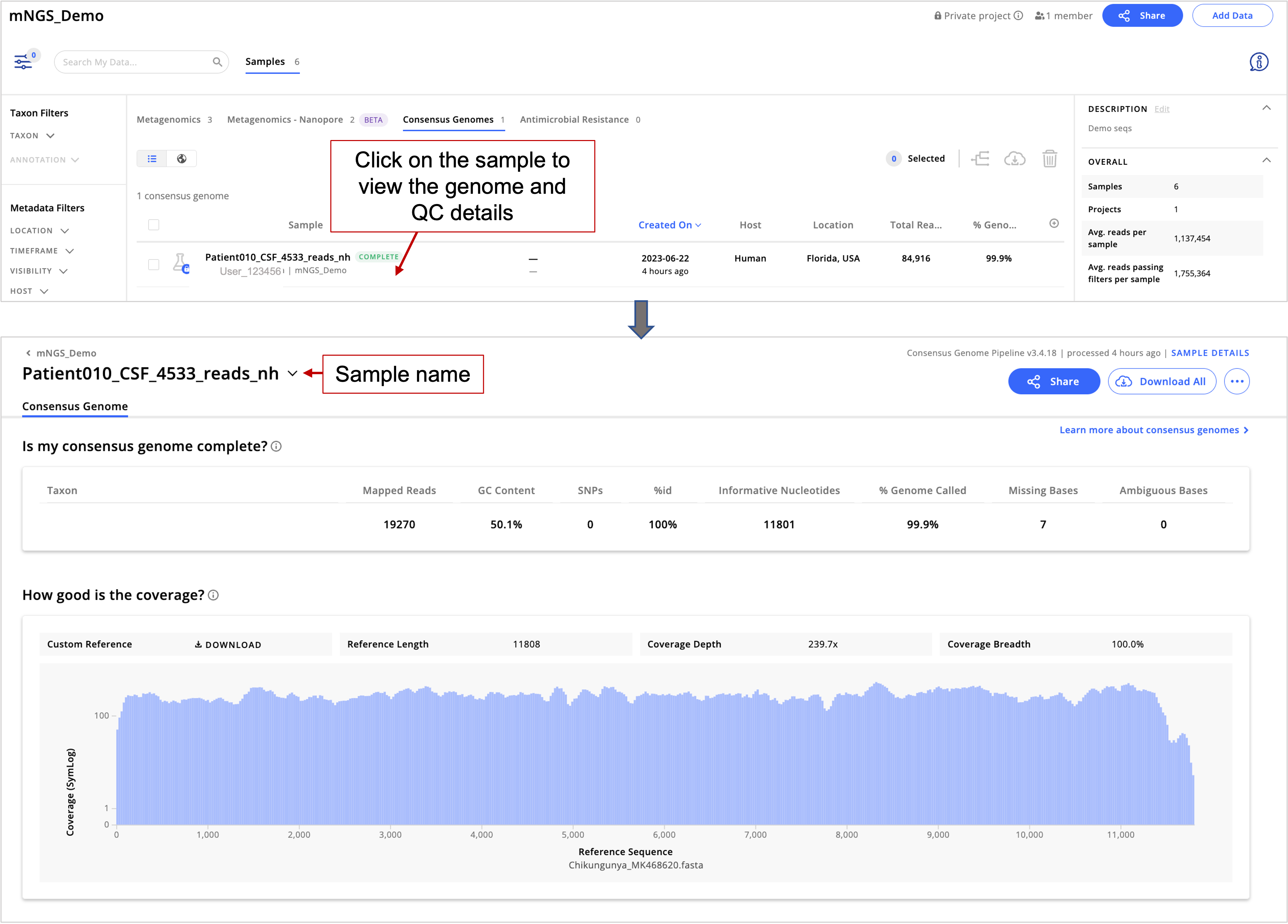Click the back chevron beside mNGS_Demo
The width and height of the screenshot is (1288, 924).
[28, 353]
